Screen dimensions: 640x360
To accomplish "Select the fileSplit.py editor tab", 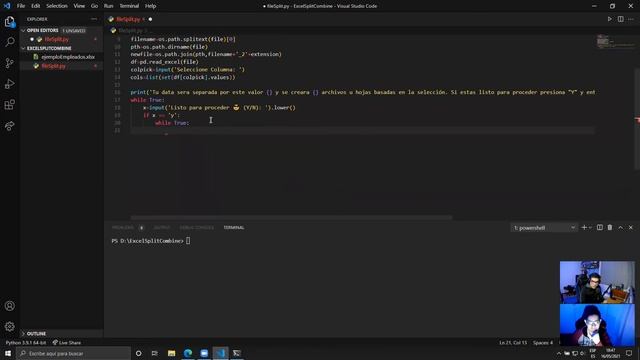I will click(x=128, y=19).
